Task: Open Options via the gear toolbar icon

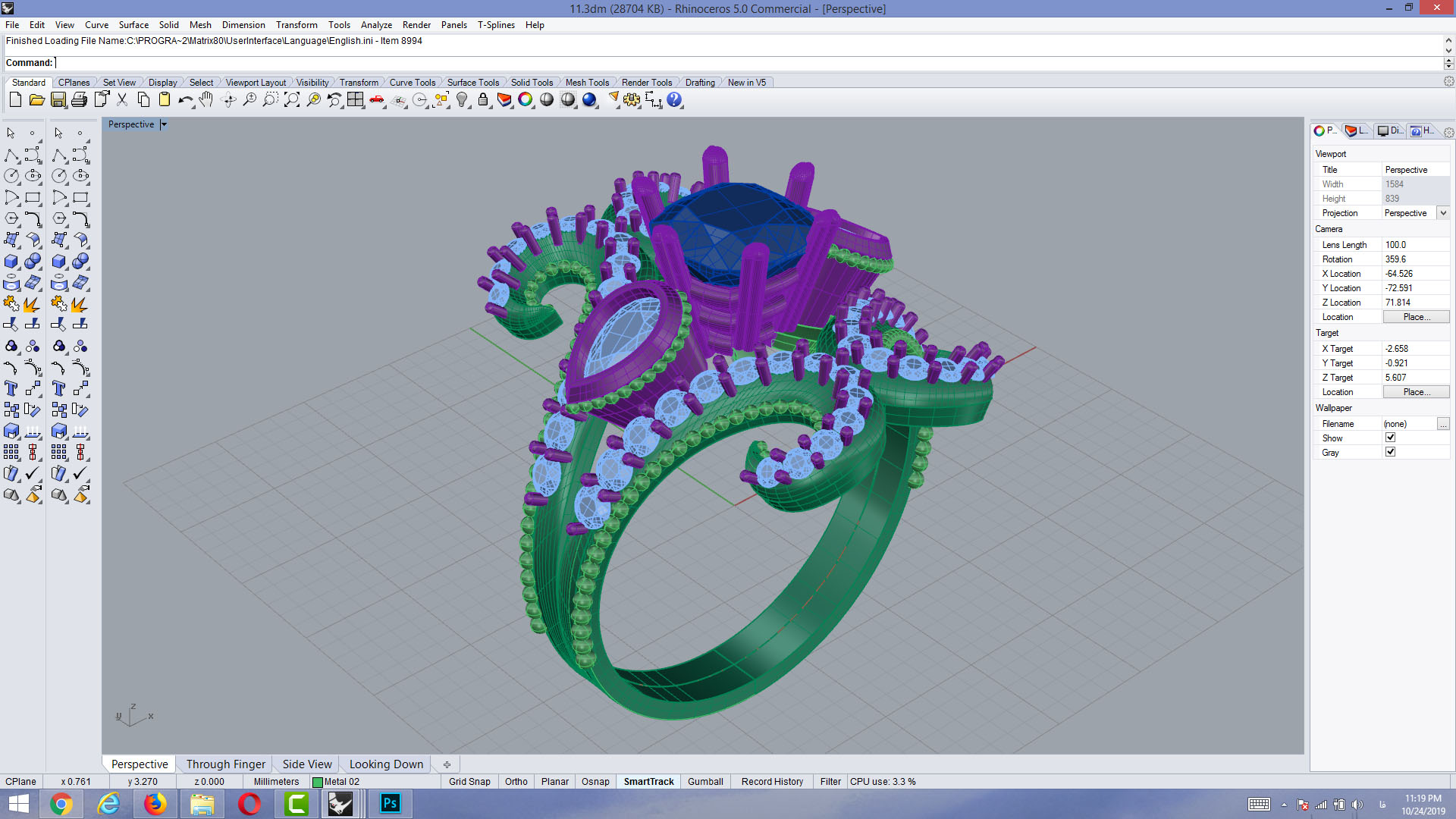Action: pos(632,100)
